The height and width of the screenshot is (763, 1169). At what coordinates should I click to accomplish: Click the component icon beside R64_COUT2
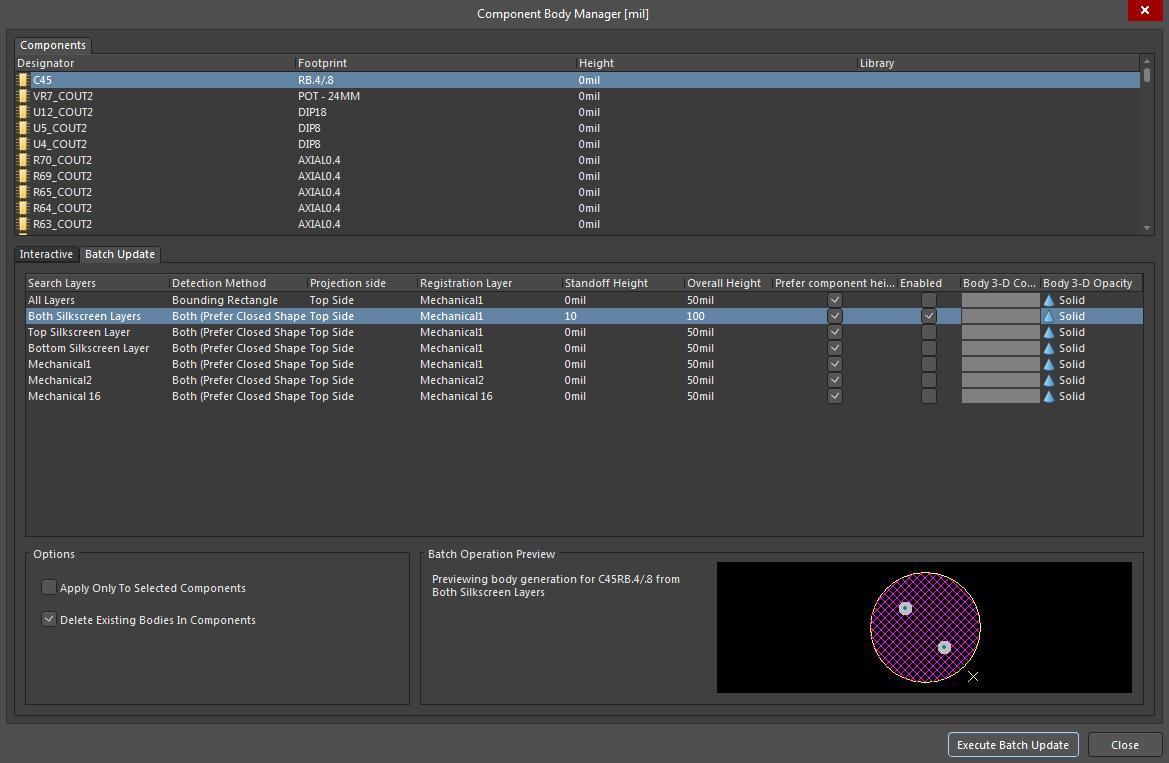tap(23, 208)
